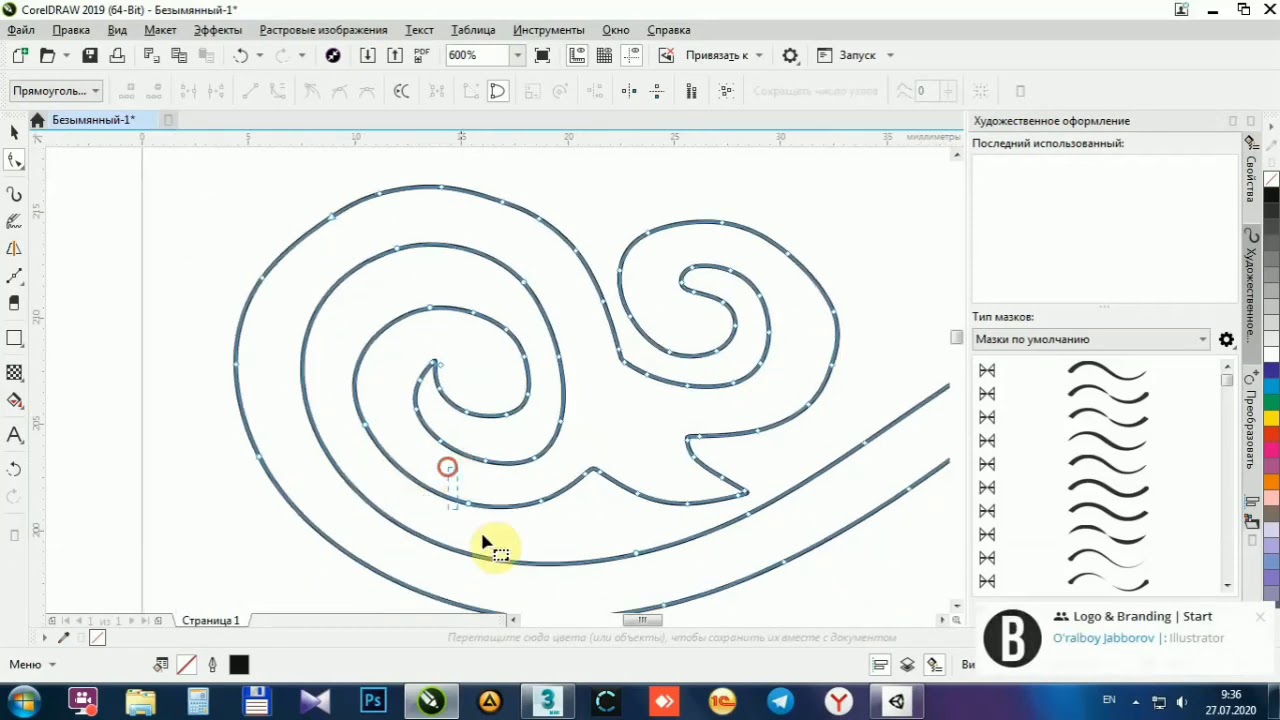The width and height of the screenshot is (1280, 720).
Task: Click the Print icon in toolbar
Action: click(x=117, y=56)
